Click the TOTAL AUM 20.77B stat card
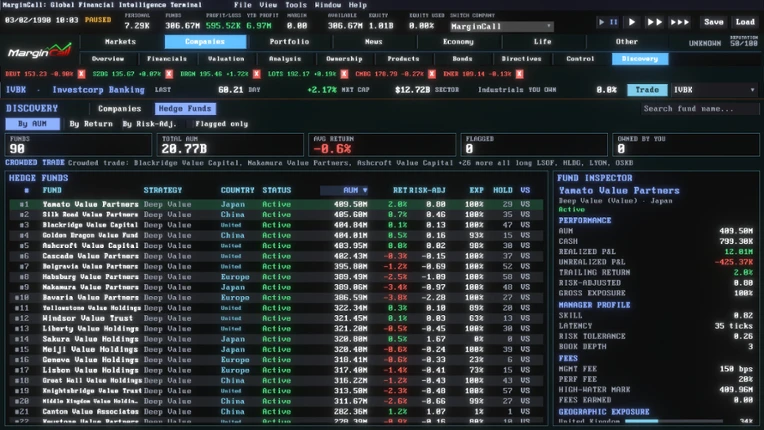 click(x=230, y=145)
